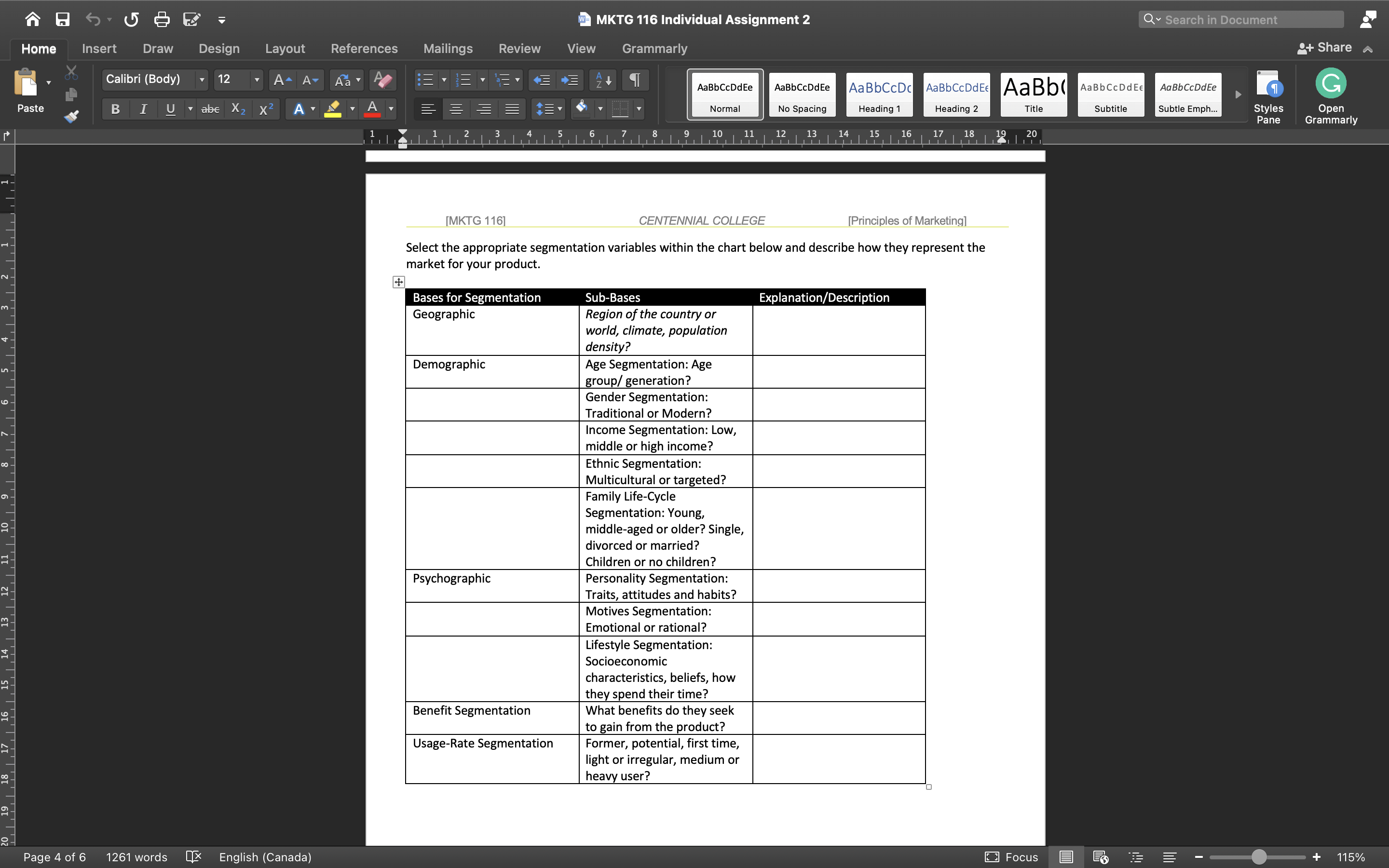
Task: Apply superscript formatting
Action: click(x=266, y=108)
